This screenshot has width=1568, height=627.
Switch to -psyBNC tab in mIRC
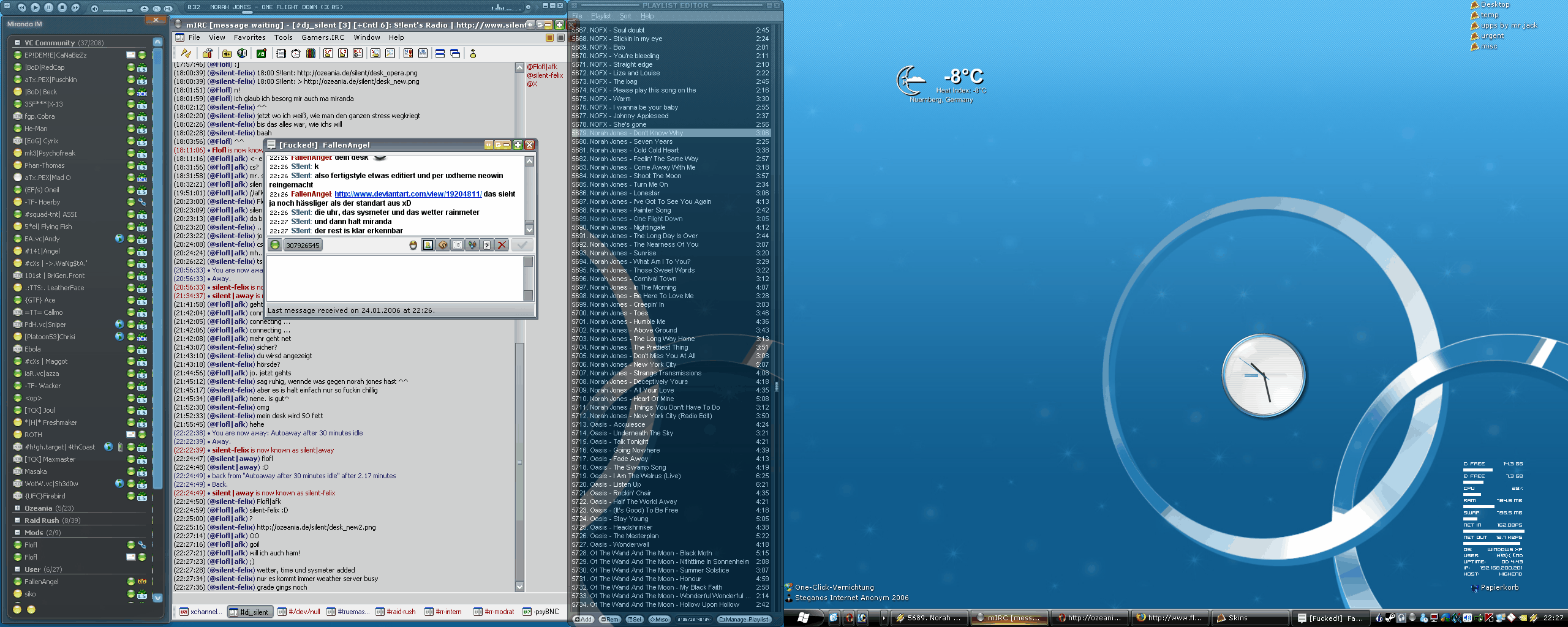pos(541,612)
